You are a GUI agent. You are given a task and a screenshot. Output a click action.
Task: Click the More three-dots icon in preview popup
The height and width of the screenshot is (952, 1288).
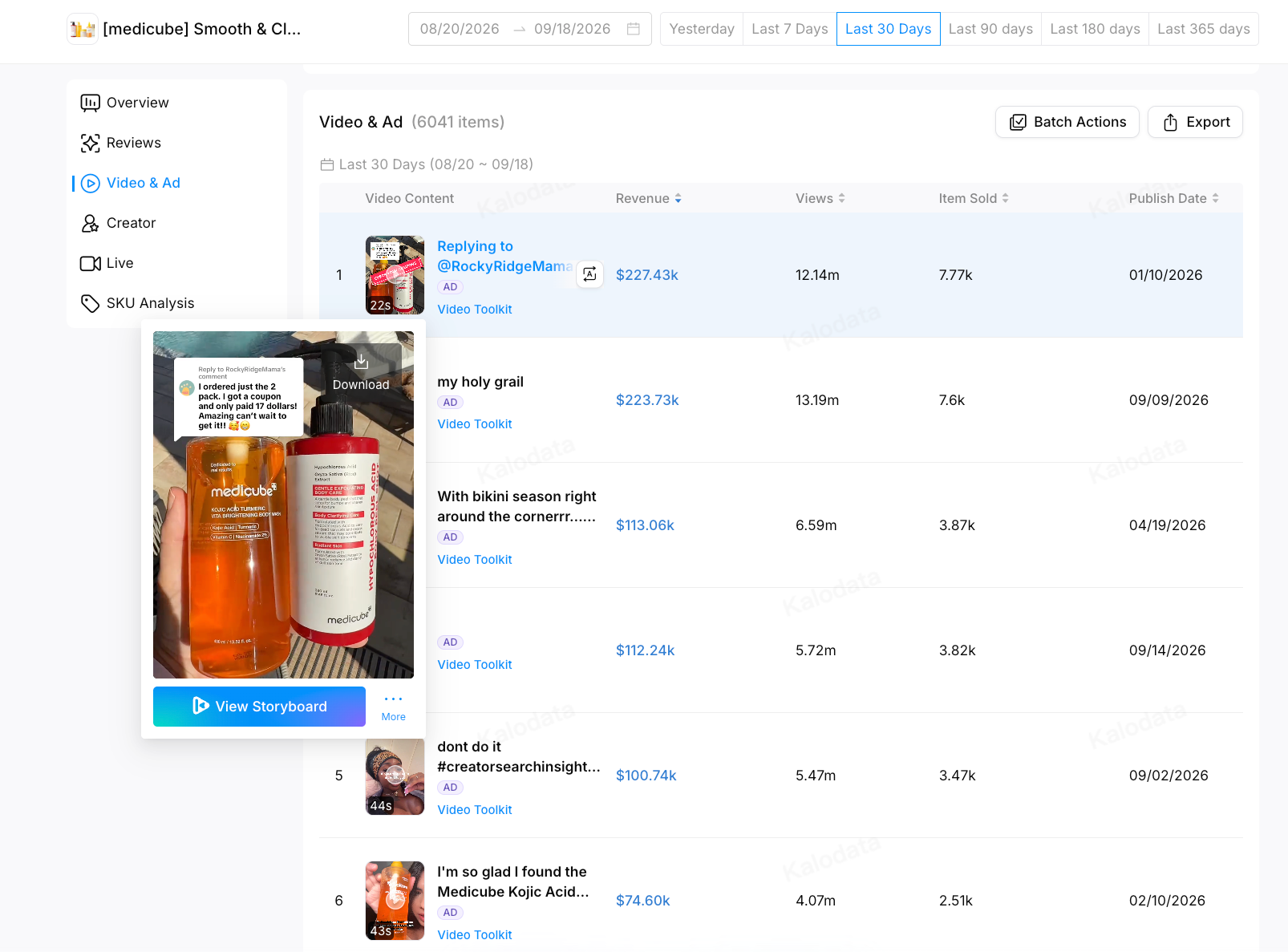pos(393,699)
